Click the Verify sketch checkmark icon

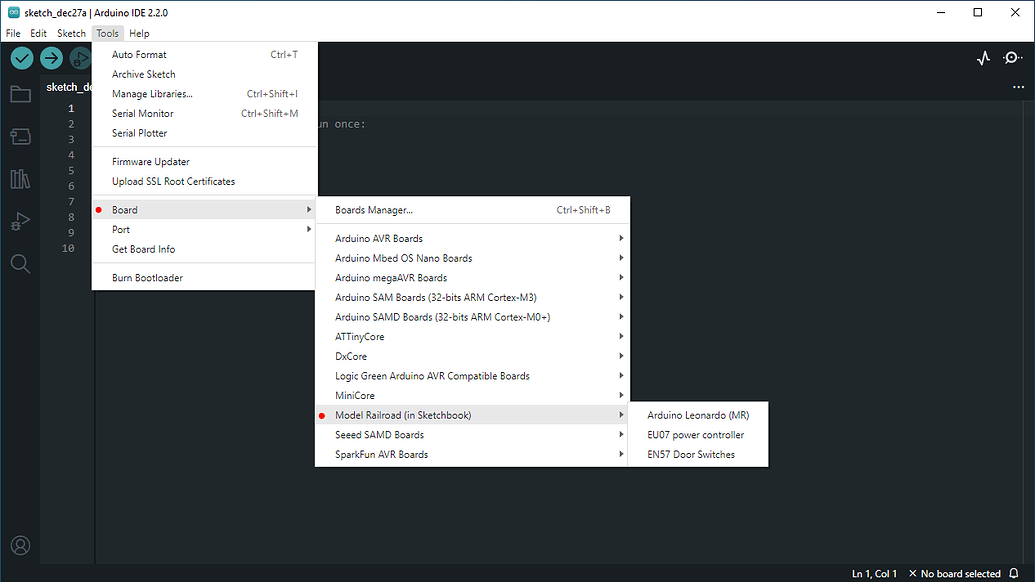(x=21, y=58)
